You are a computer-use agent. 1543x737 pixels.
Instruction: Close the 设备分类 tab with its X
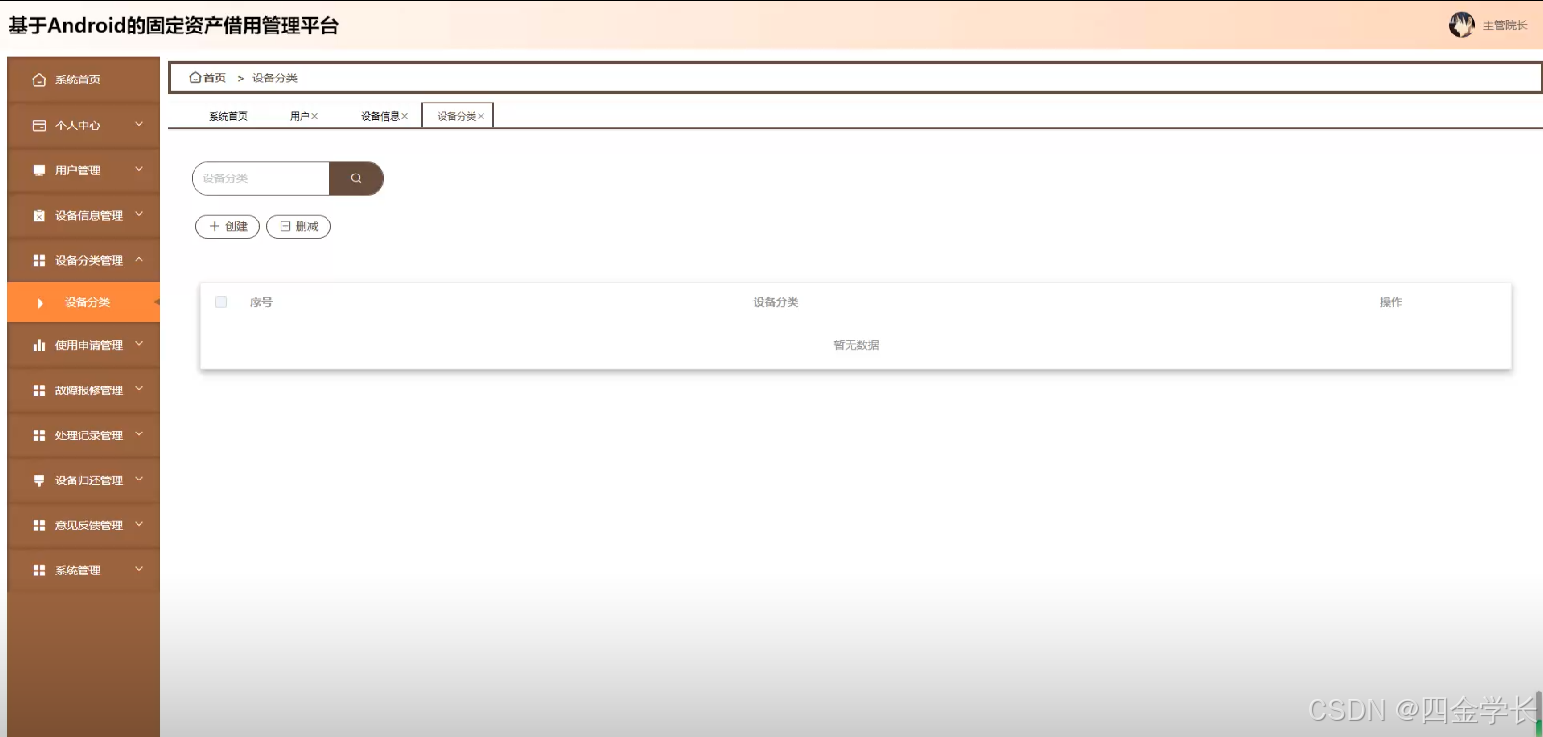[x=481, y=116]
